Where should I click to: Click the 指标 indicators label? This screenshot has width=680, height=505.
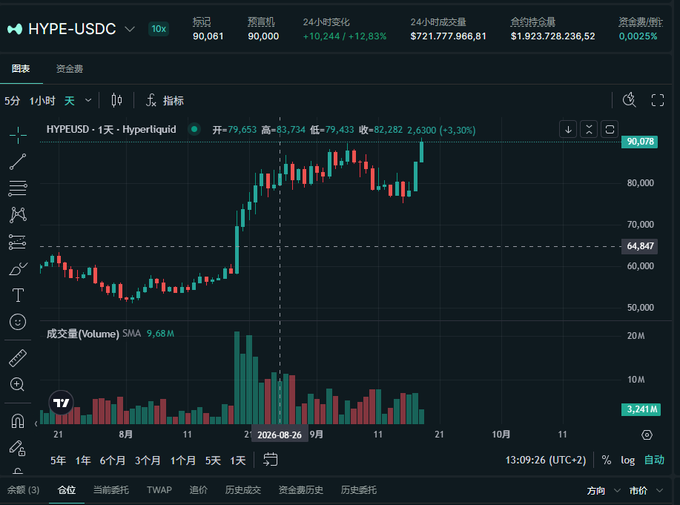click(173, 101)
